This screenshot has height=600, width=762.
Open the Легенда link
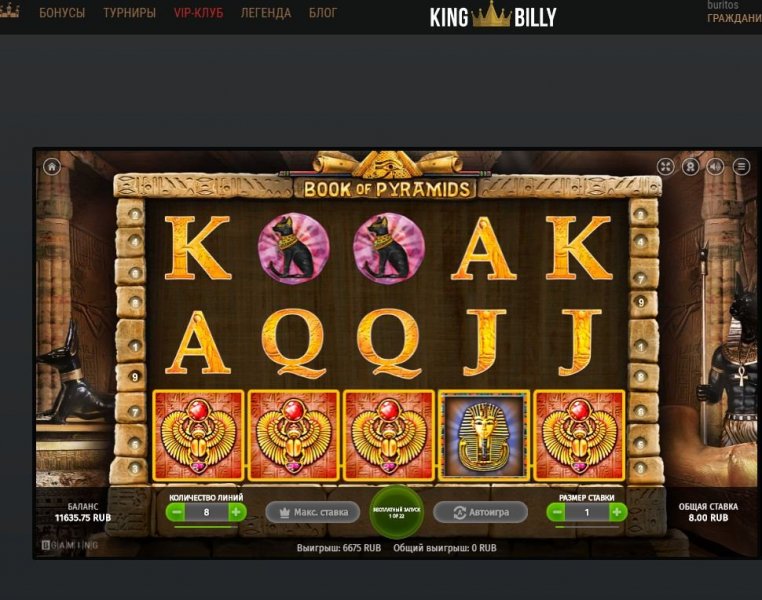click(266, 13)
